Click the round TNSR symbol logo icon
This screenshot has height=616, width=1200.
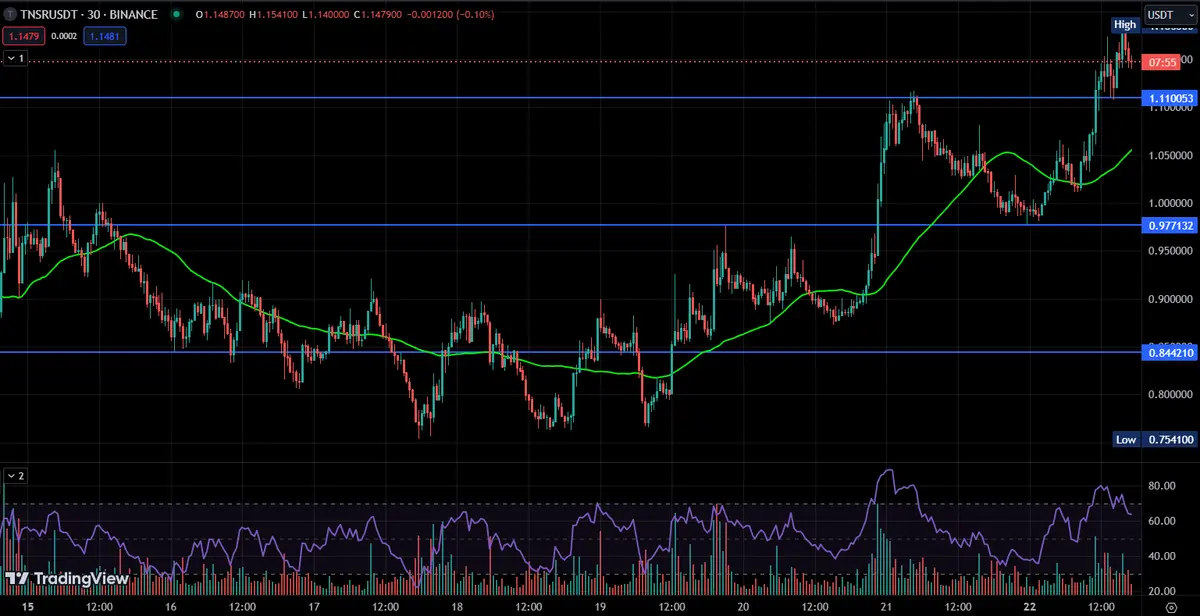(11, 15)
